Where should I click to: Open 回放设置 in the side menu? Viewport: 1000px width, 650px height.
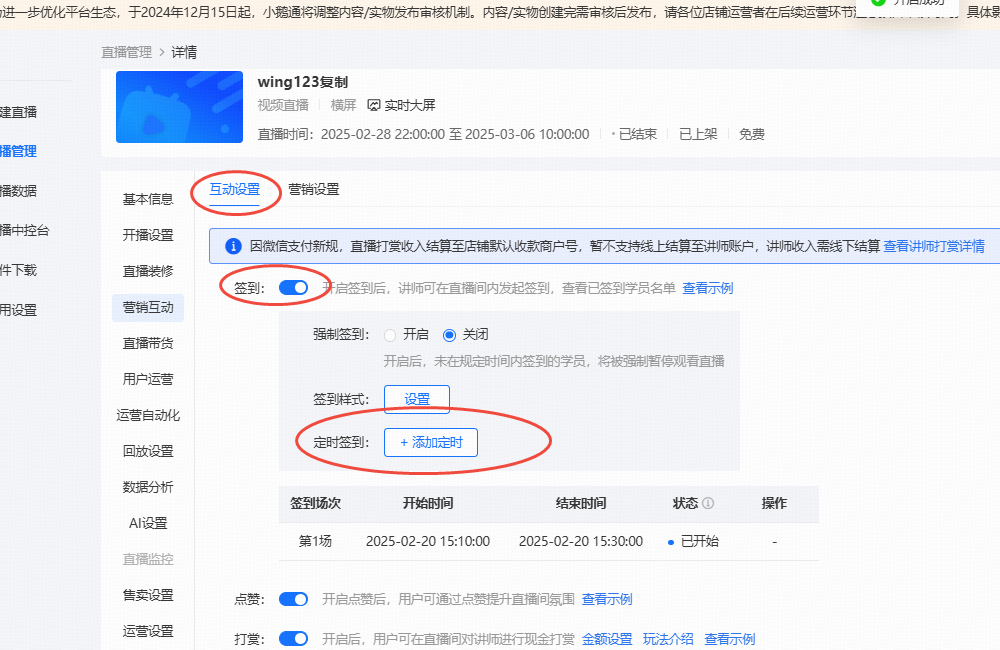pos(148,451)
